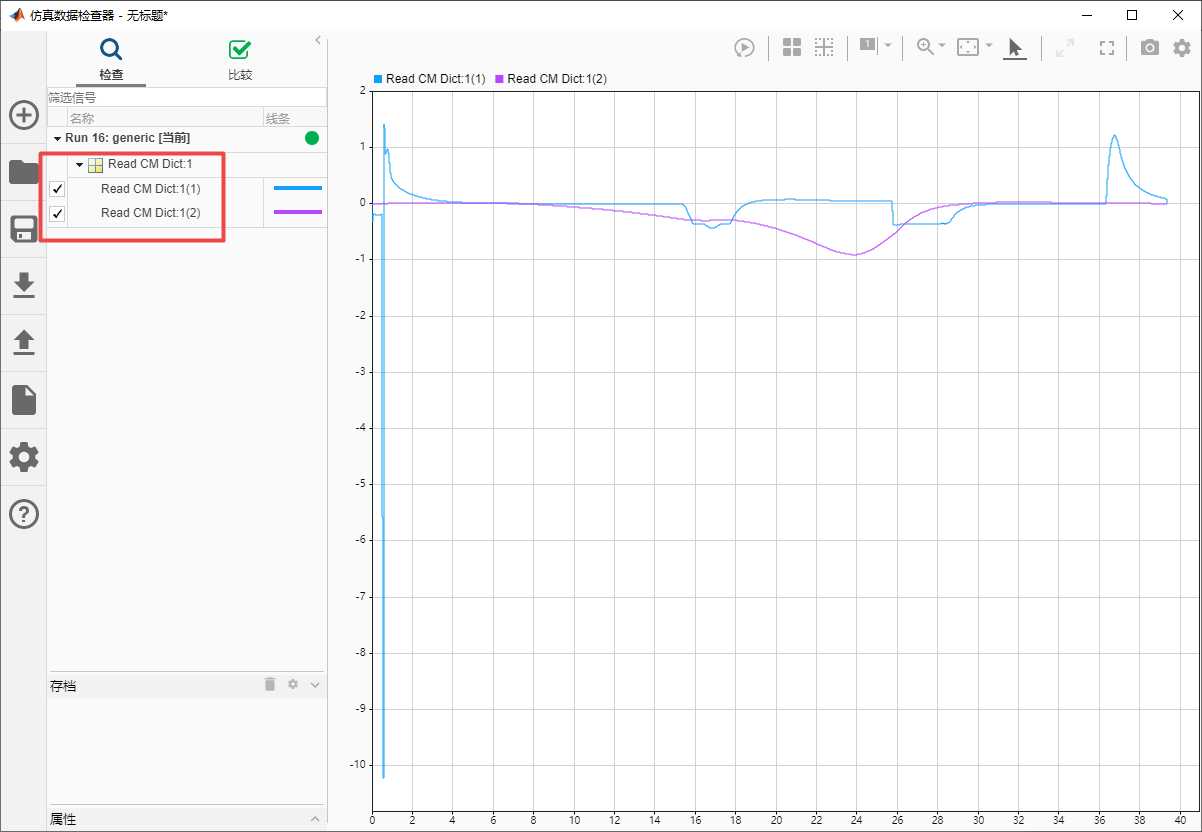Open the fit-to-view dropdown arrow
Image resolution: width=1202 pixels, height=832 pixels.
tap(989, 46)
